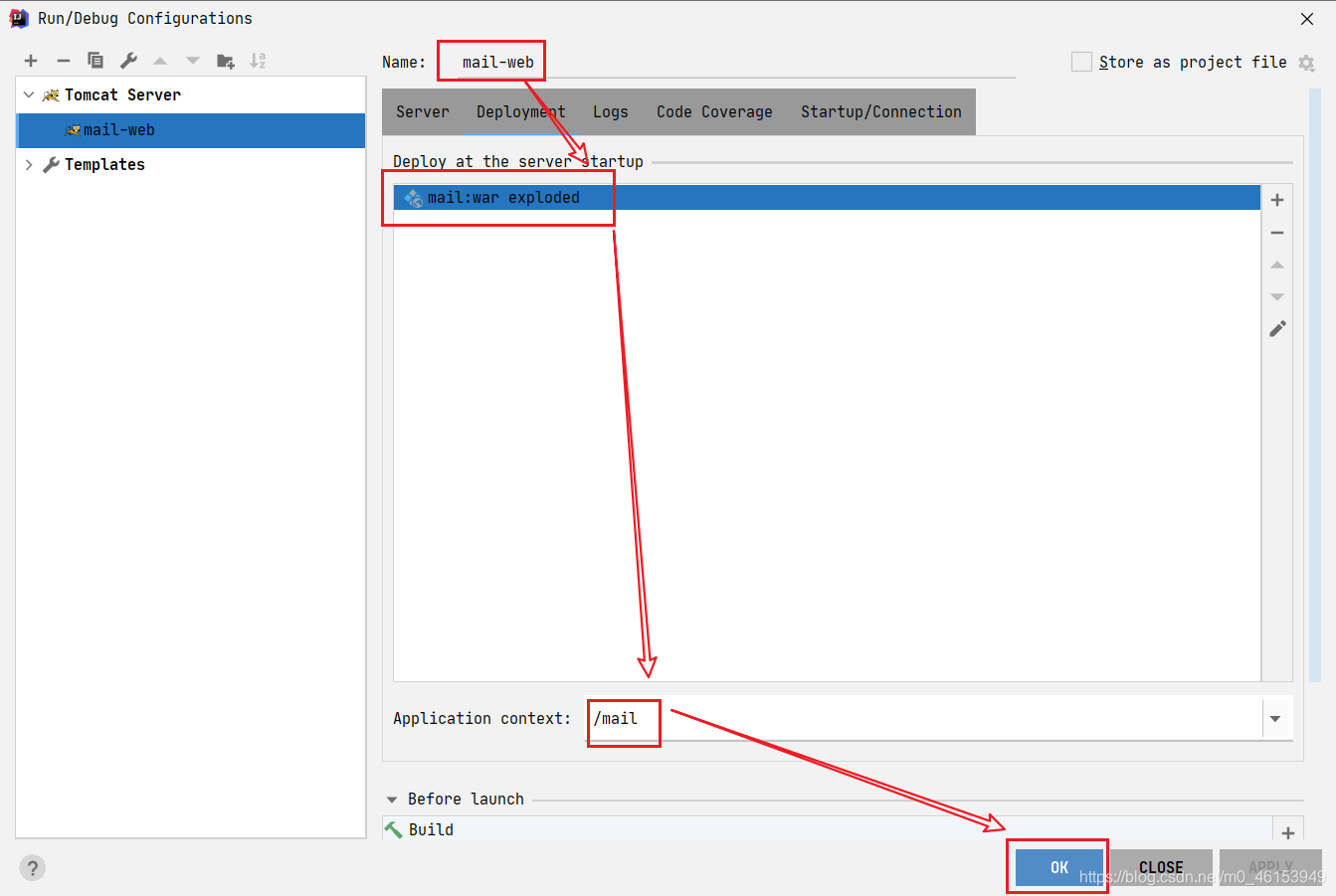
Task: Click the right-side vertical scrollbar
Action: [1315, 386]
